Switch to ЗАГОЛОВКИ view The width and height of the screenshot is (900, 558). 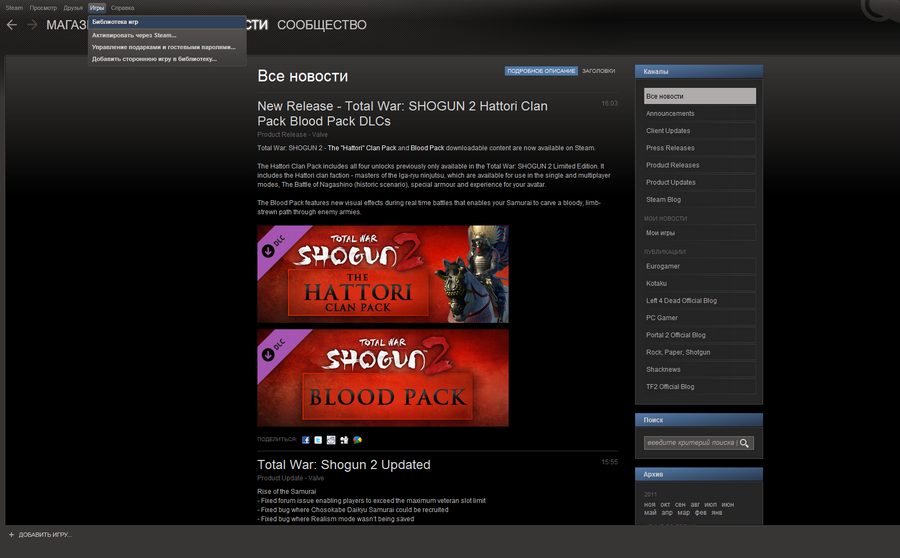click(x=599, y=71)
